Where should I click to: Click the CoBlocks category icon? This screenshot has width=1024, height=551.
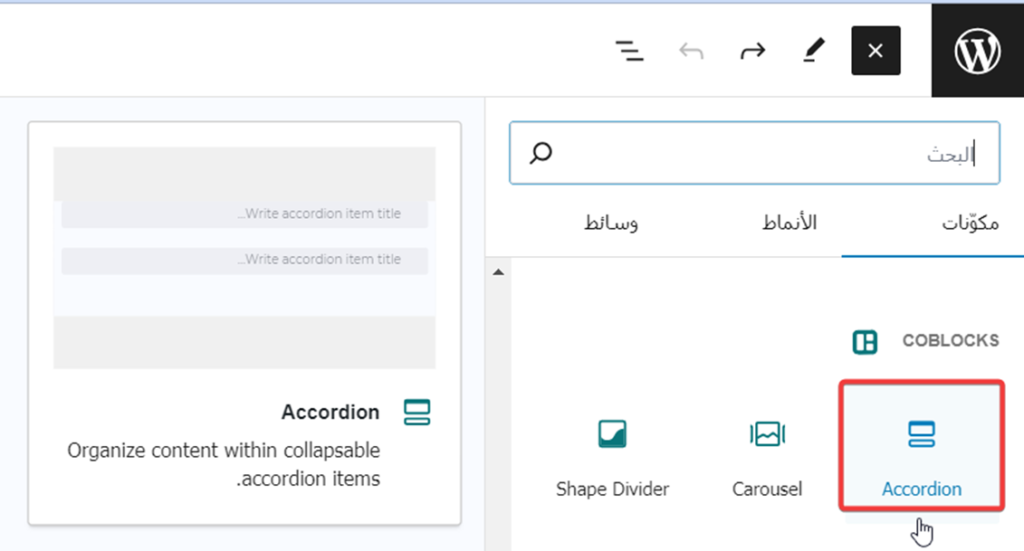(864, 342)
